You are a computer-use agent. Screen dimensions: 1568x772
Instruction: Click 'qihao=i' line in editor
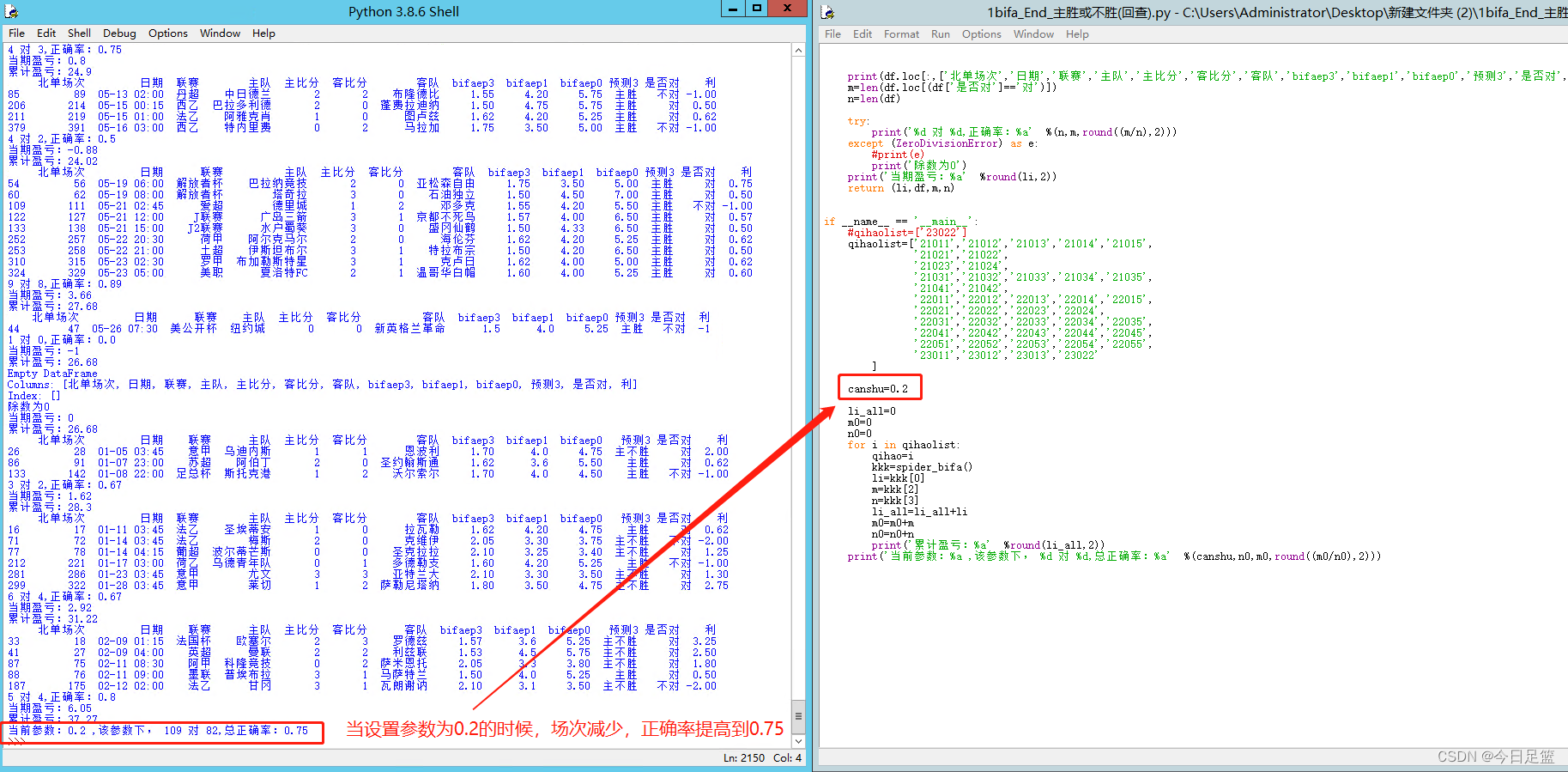coord(893,456)
